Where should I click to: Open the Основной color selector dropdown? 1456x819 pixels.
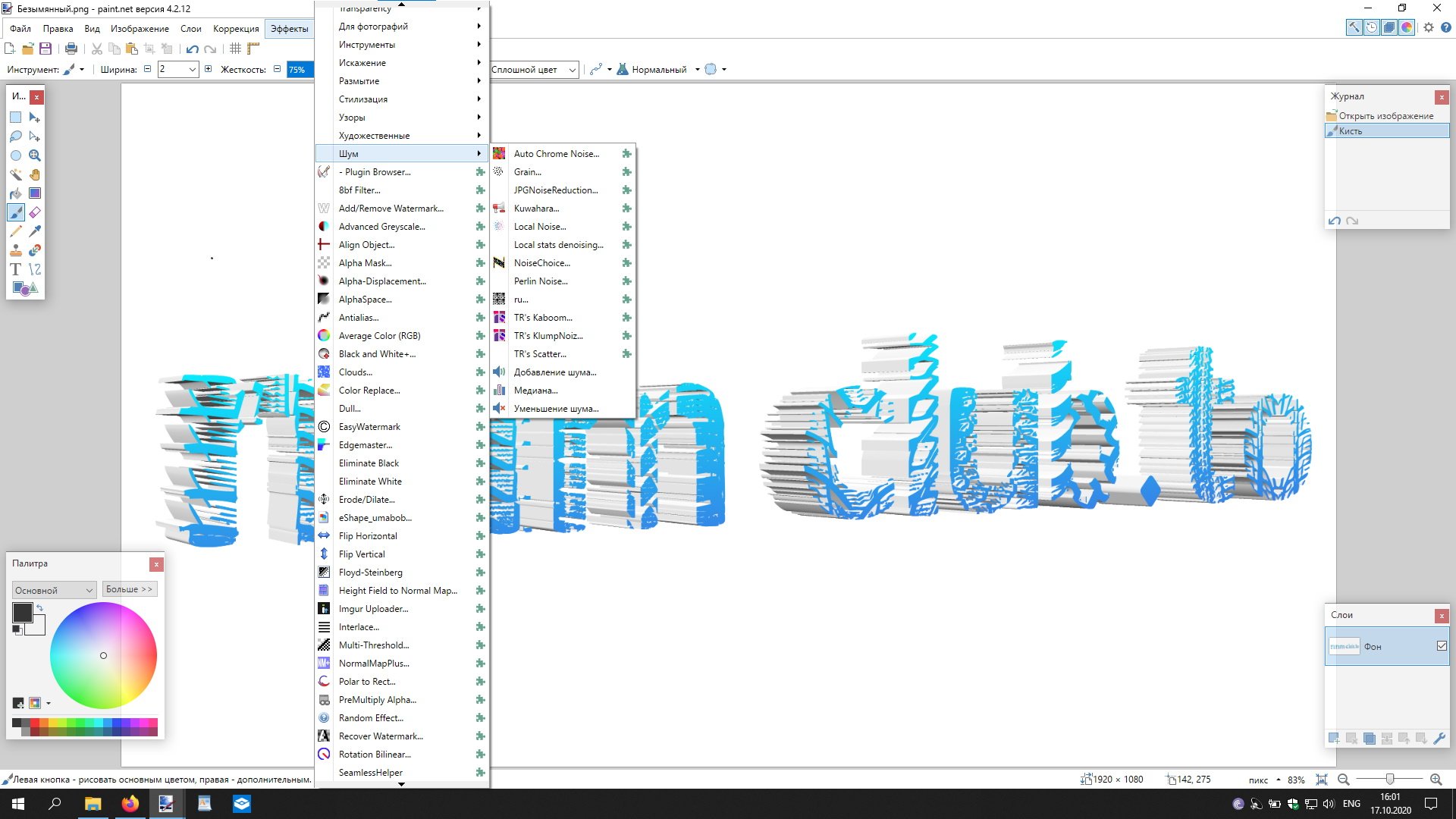tap(54, 590)
